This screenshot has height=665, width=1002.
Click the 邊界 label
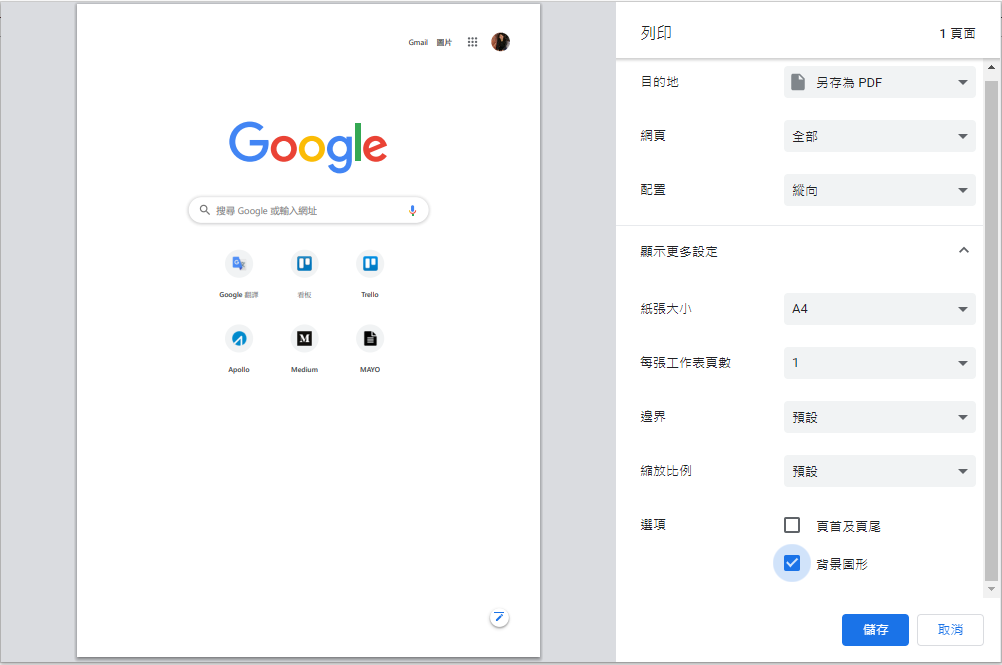click(653, 417)
